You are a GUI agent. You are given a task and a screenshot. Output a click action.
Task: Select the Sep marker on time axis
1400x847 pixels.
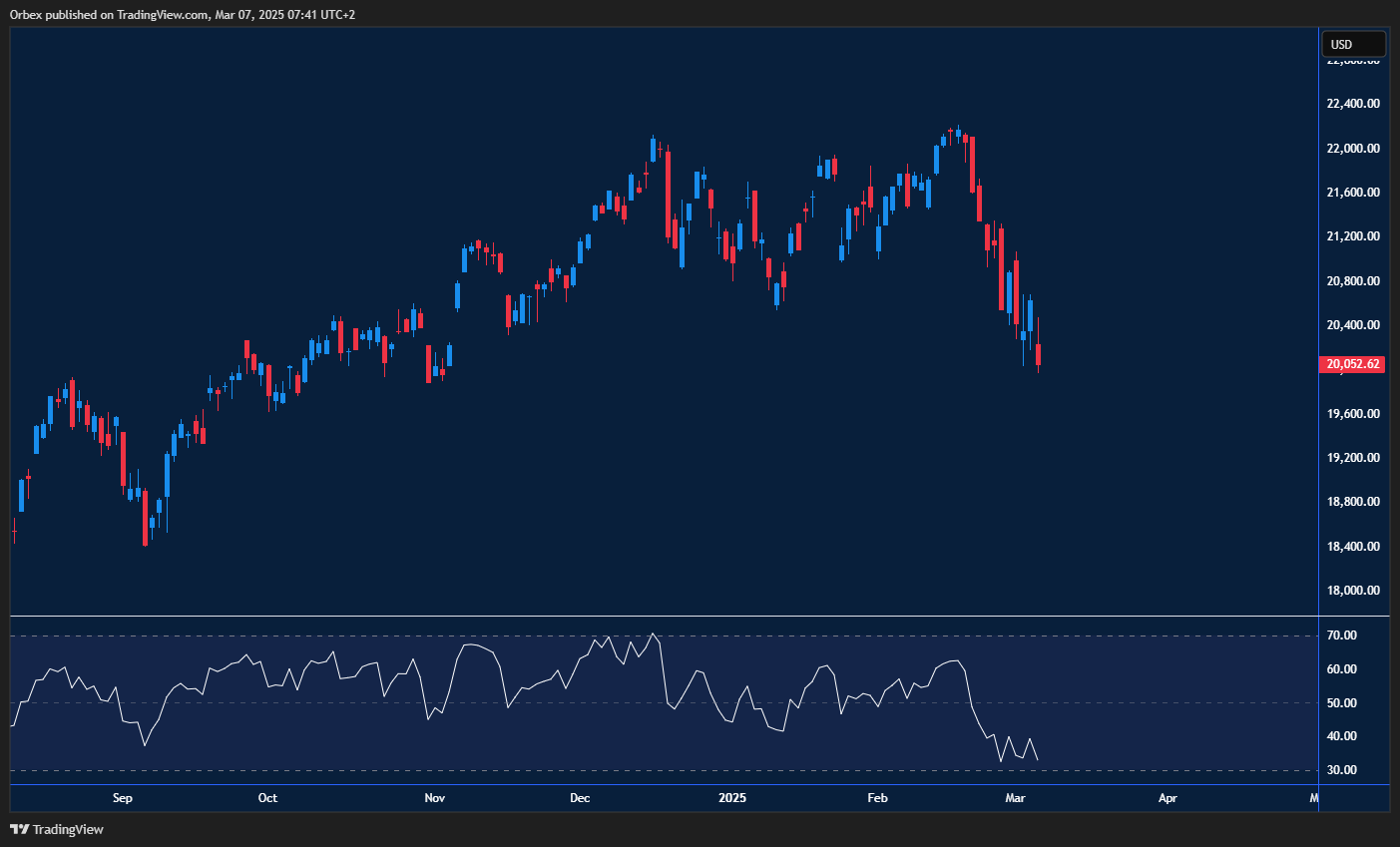click(x=123, y=798)
